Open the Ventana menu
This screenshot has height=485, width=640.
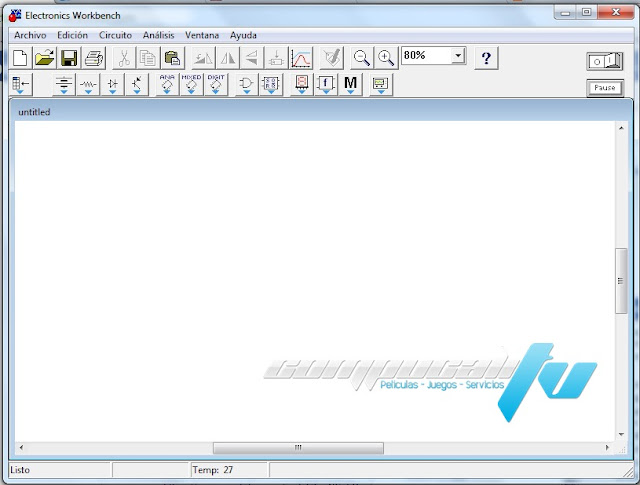[202, 36]
